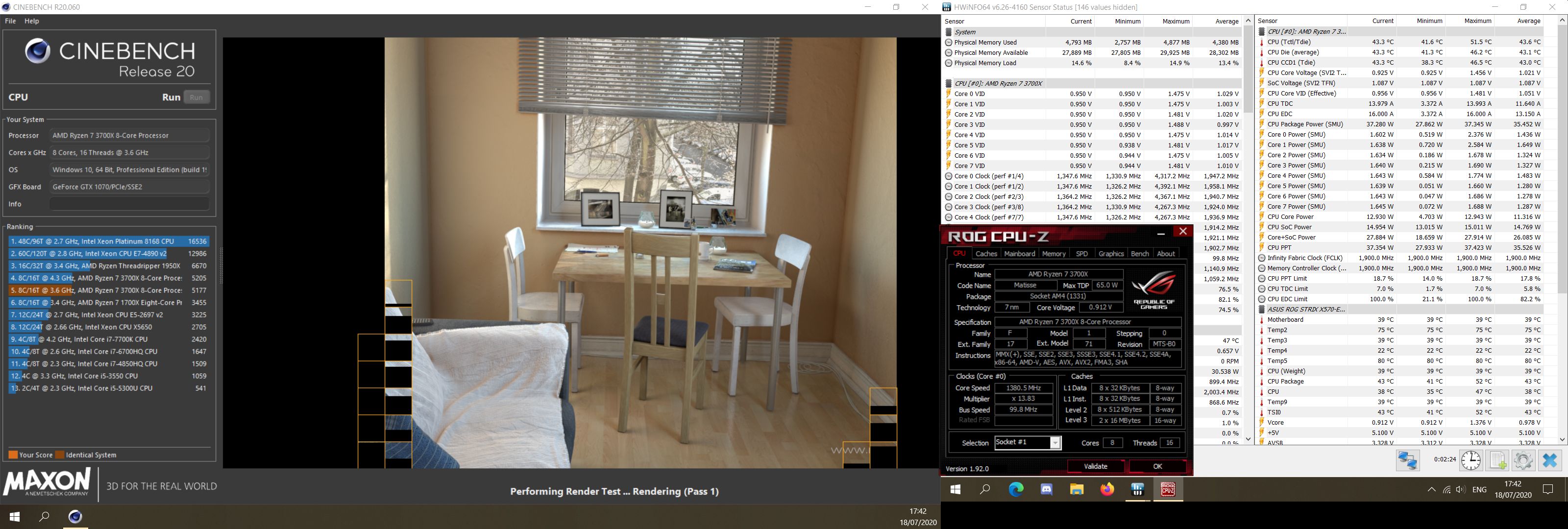Click HWiNFO taskbar icon
Screen dimensions: 1568x529
(1137, 489)
